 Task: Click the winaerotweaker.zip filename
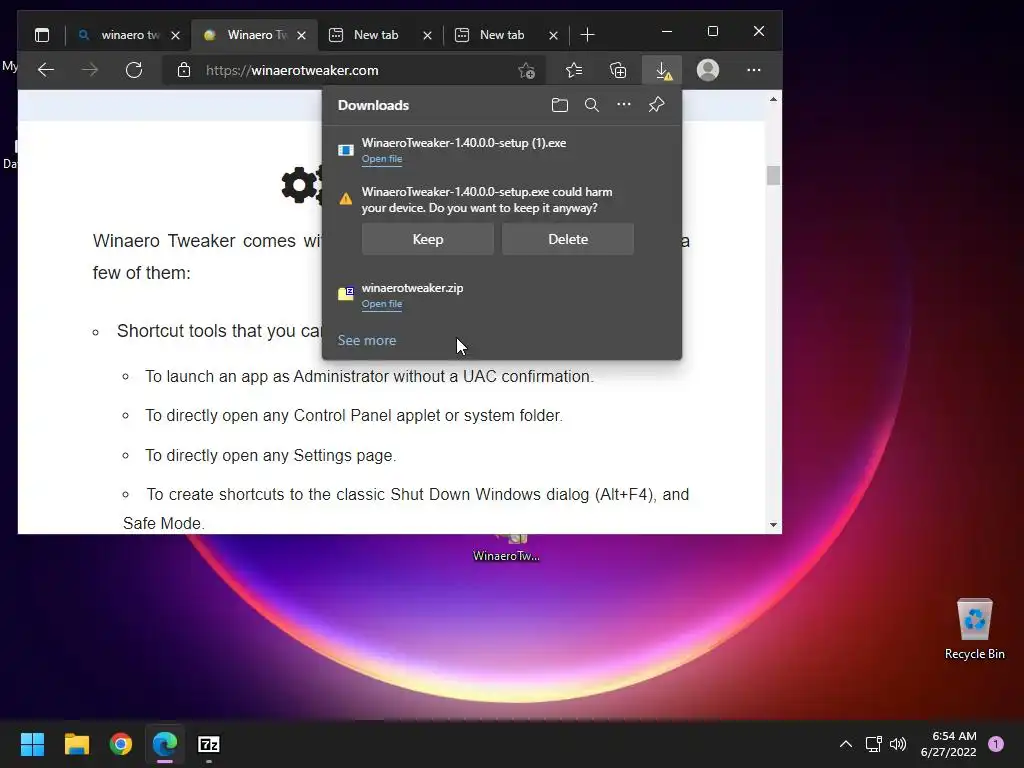coord(412,288)
